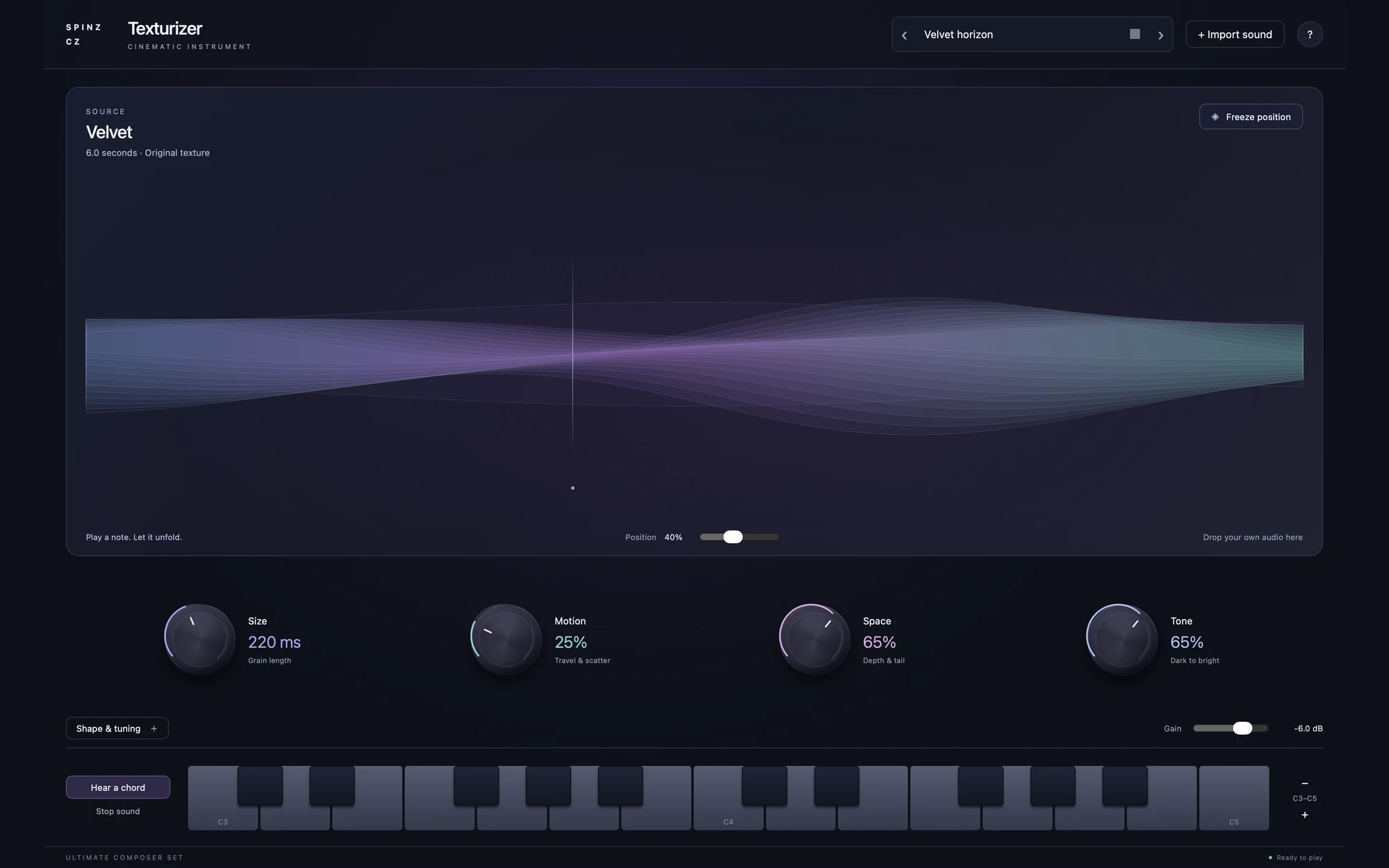1389x868 pixels.
Task: Adjust the Position slider
Action: pos(739,537)
